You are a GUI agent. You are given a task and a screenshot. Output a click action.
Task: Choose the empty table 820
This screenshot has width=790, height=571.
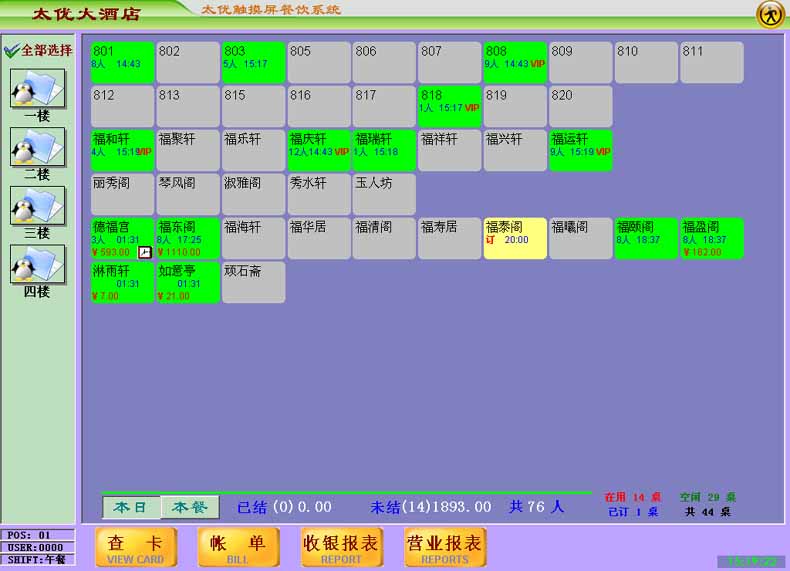[581, 106]
